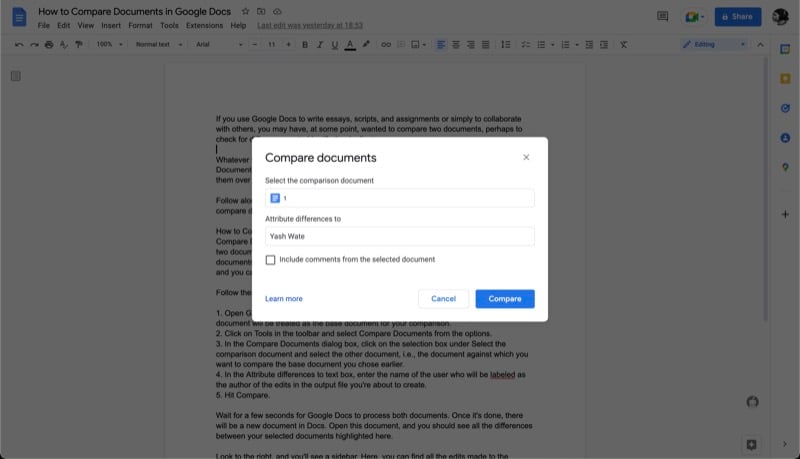
Task: Print the document
Action: pyautogui.click(x=49, y=44)
